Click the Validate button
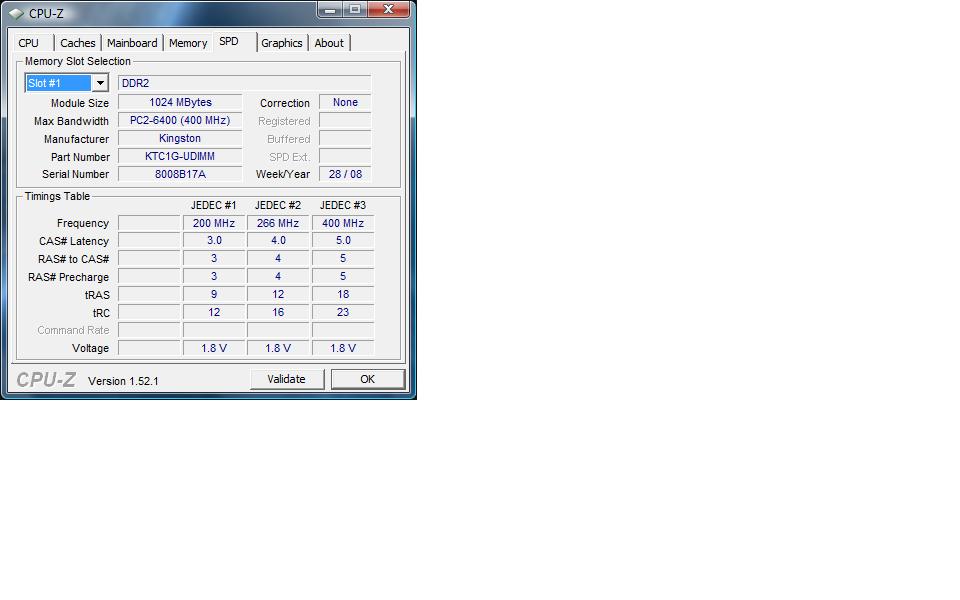This screenshot has height=600, width=960. (287, 379)
